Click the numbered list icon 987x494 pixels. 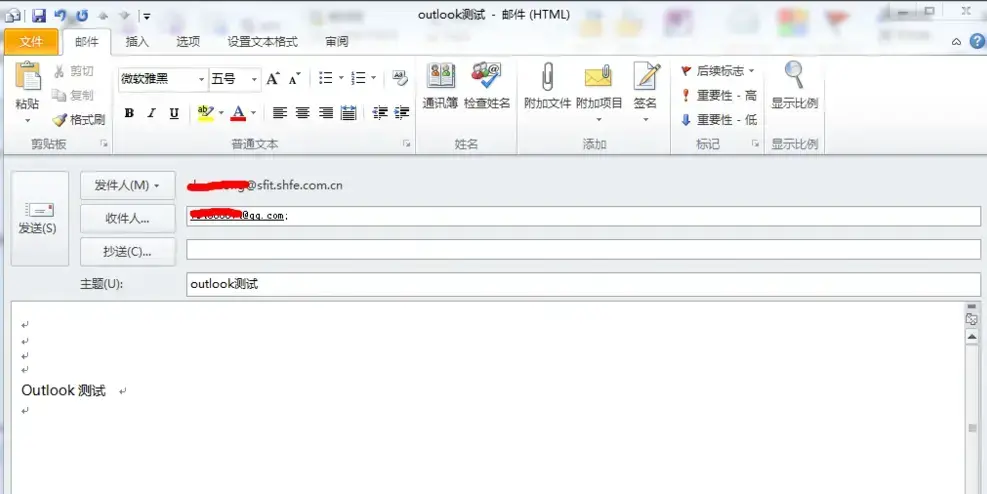click(358, 78)
